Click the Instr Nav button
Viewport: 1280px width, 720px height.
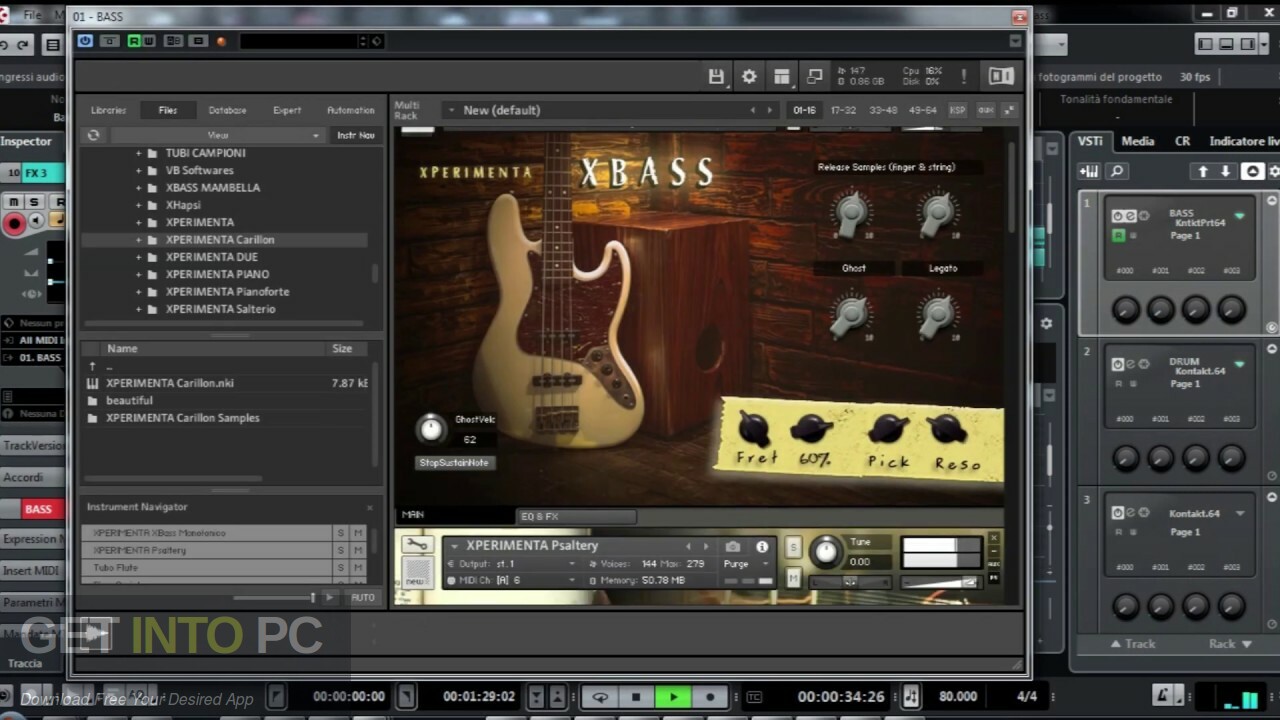click(x=356, y=135)
